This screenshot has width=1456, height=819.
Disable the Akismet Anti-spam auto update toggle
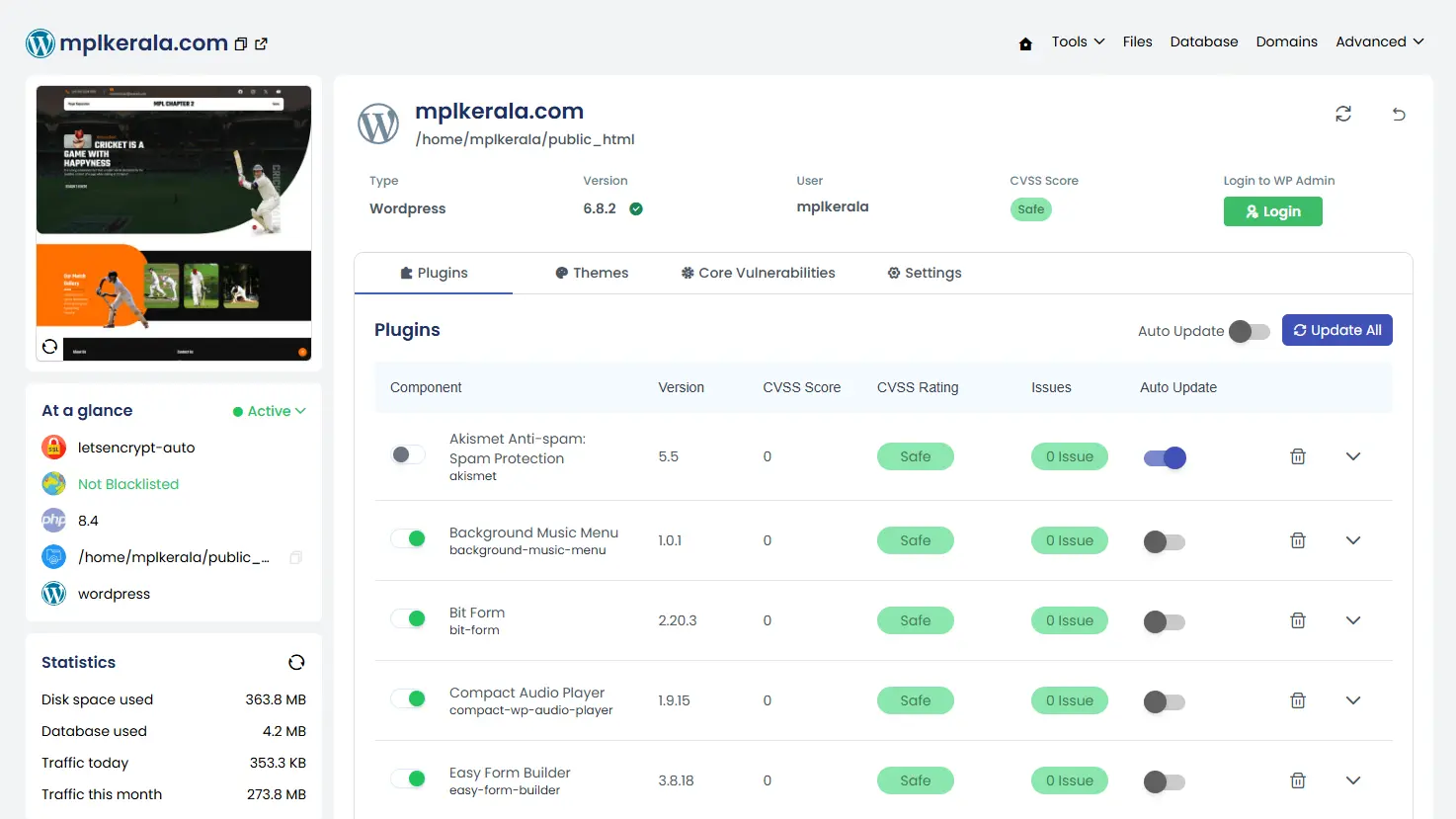(1164, 457)
